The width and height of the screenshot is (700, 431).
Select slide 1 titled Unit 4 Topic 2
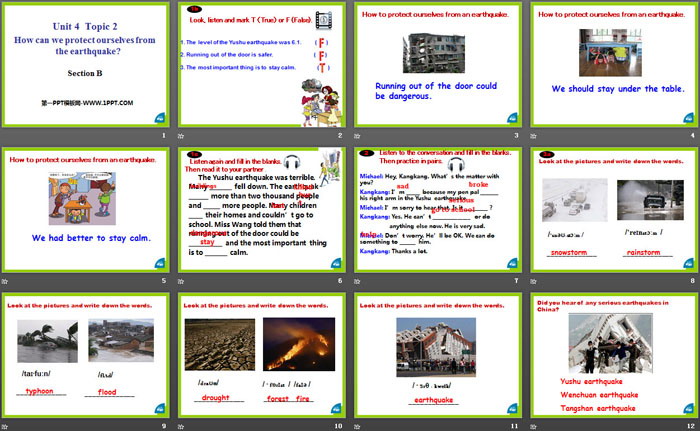[x=85, y=65]
